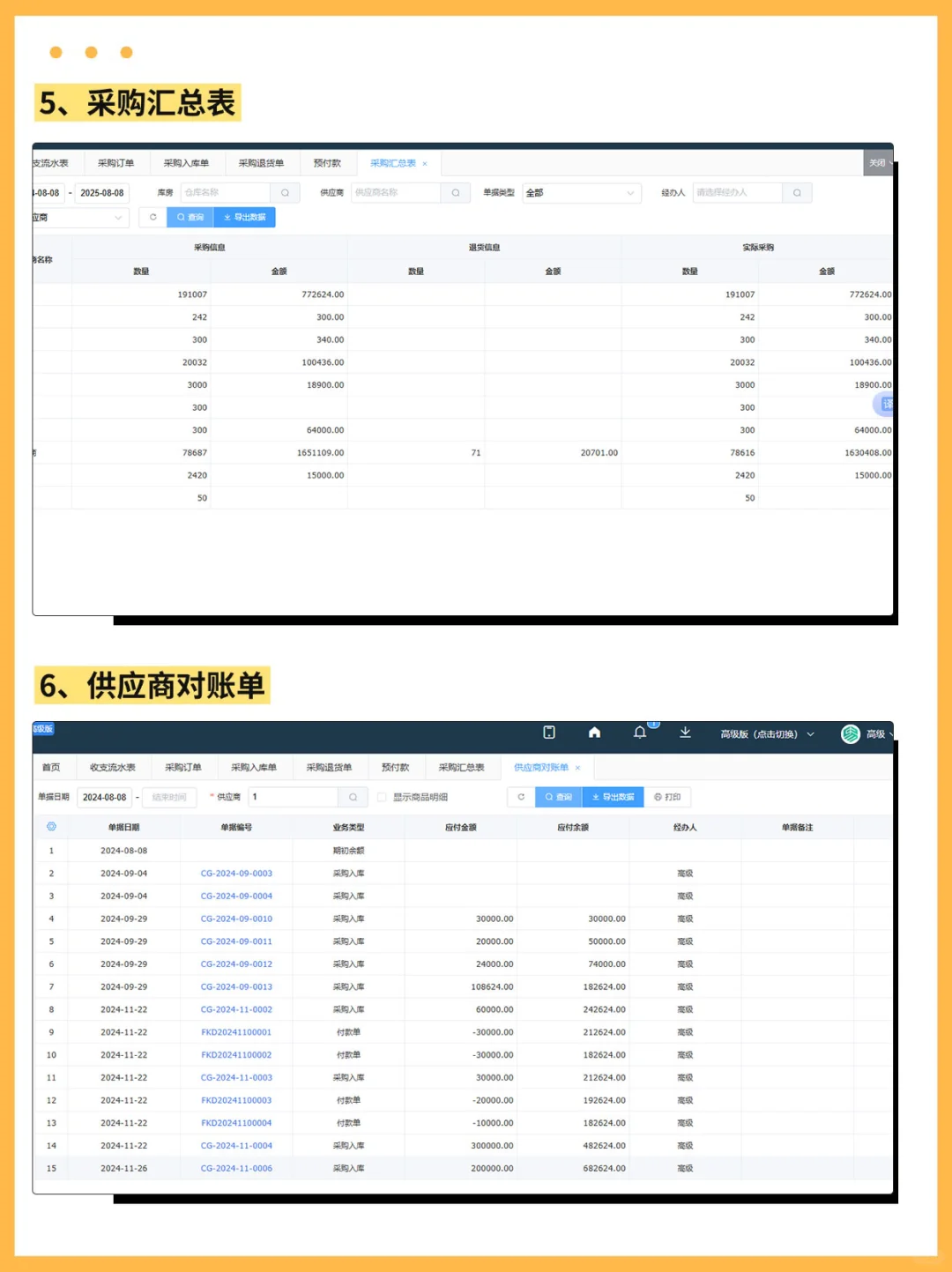Click the 打印 print button
The height and width of the screenshot is (1272, 952).
point(669,797)
